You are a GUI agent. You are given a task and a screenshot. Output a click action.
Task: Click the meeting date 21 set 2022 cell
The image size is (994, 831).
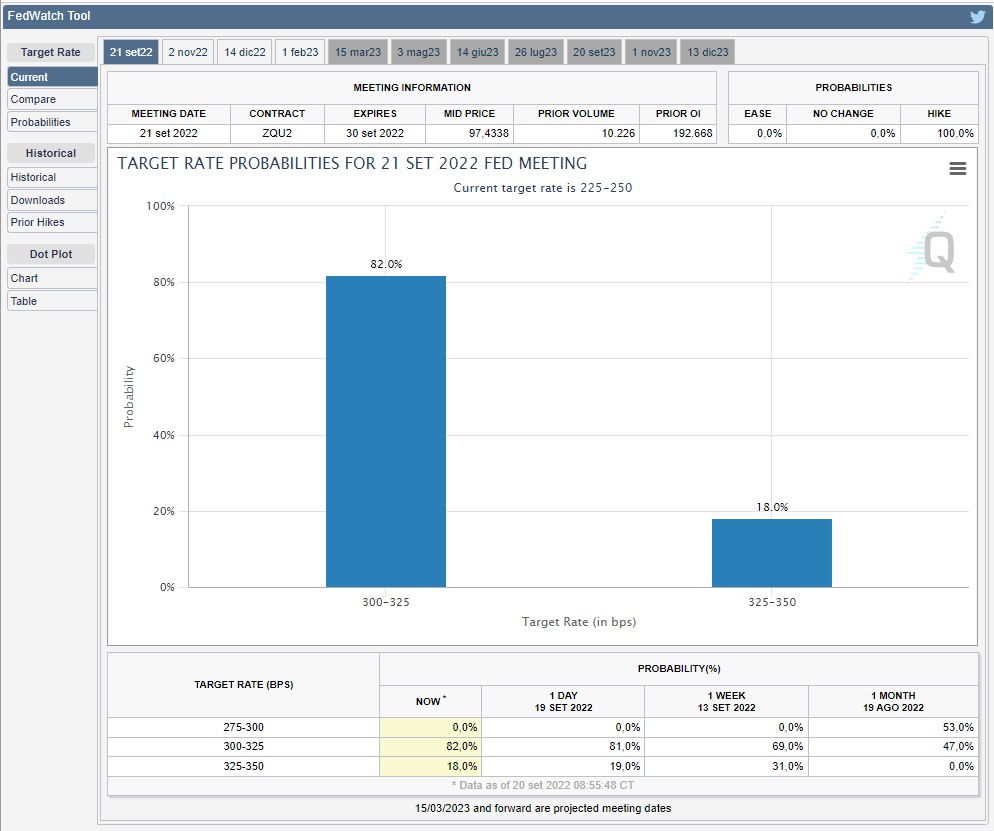[x=169, y=133]
